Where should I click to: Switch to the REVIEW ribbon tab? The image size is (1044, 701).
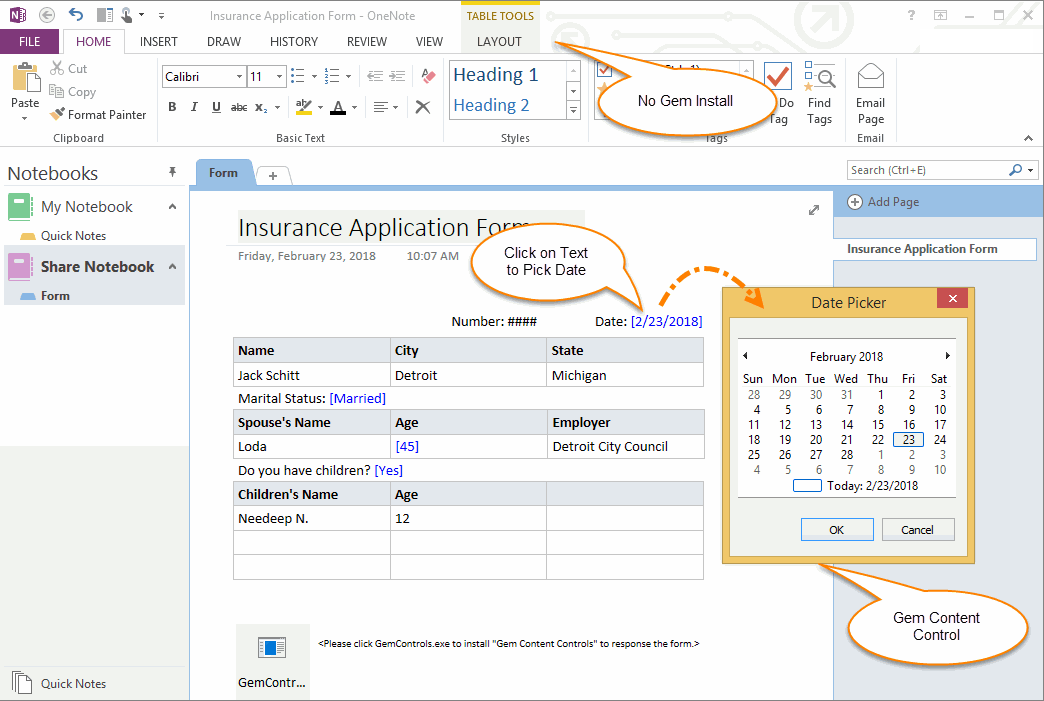tap(366, 41)
